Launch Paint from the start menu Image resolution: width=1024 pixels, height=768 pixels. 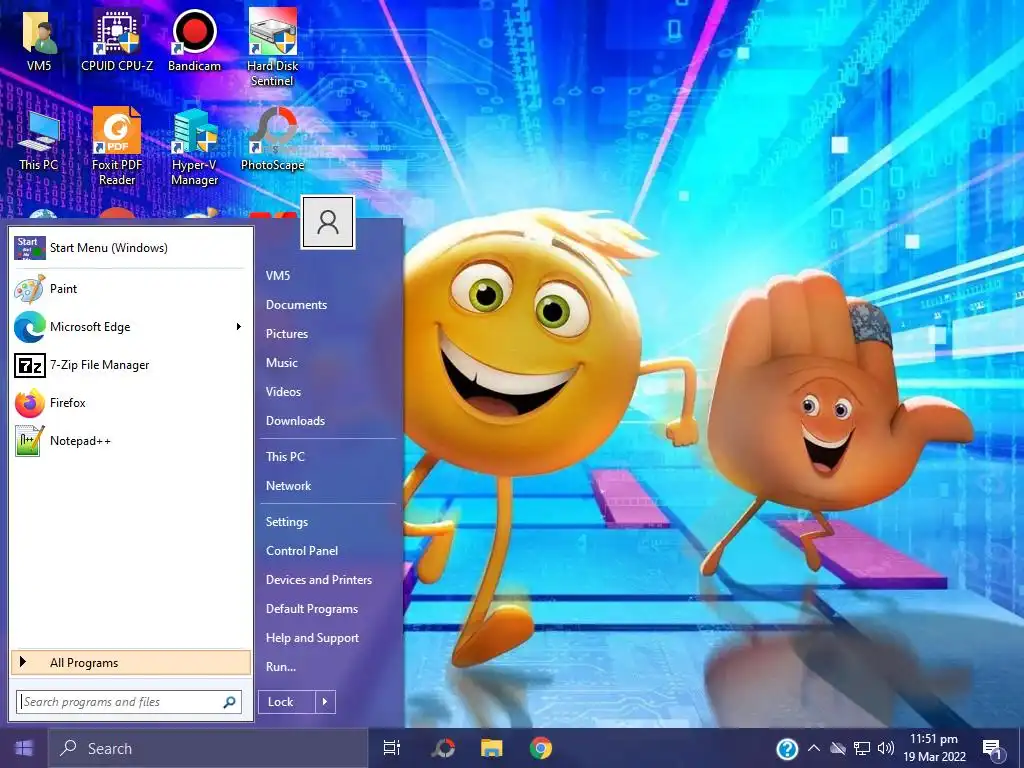[131, 289]
